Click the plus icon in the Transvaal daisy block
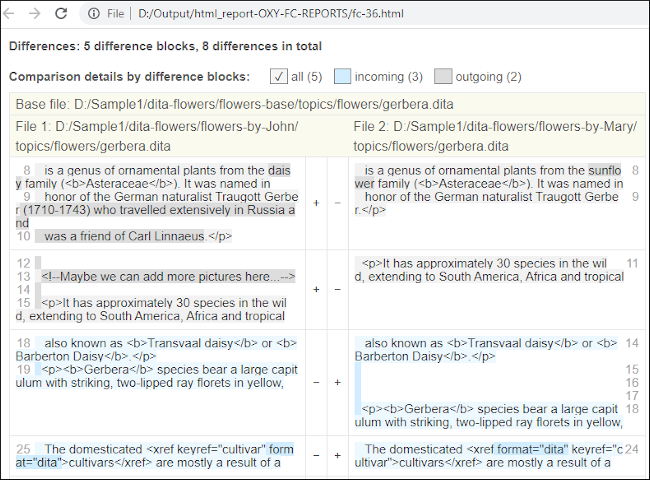The width and height of the screenshot is (650, 480). click(x=337, y=382)
